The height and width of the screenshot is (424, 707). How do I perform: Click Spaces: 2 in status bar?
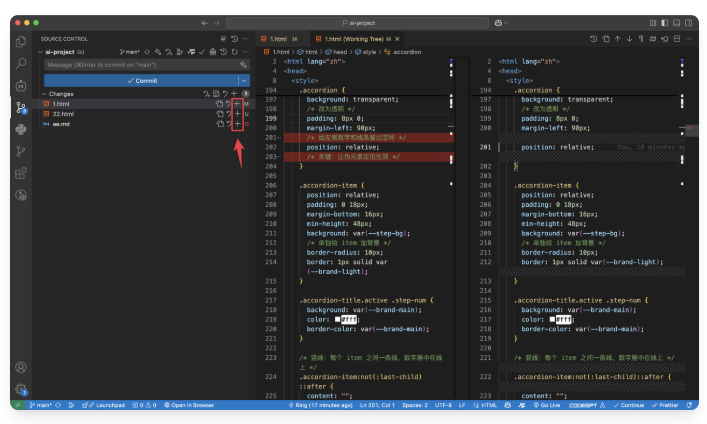point(415,405)
